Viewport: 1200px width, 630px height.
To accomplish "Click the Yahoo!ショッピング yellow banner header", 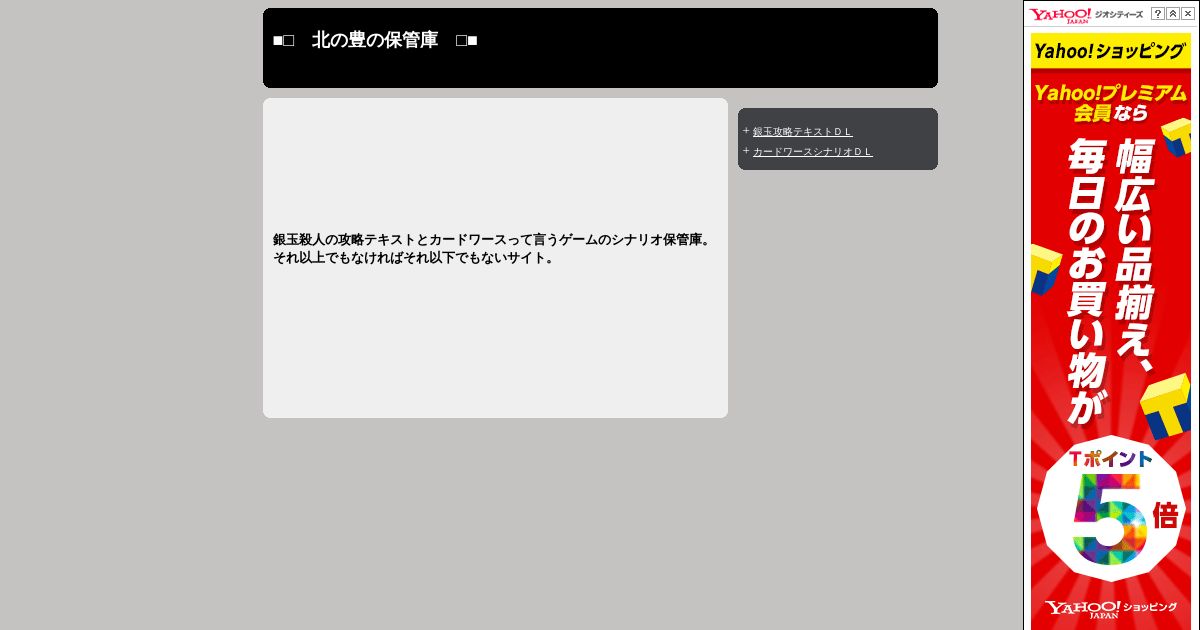I will point(1111,51).
